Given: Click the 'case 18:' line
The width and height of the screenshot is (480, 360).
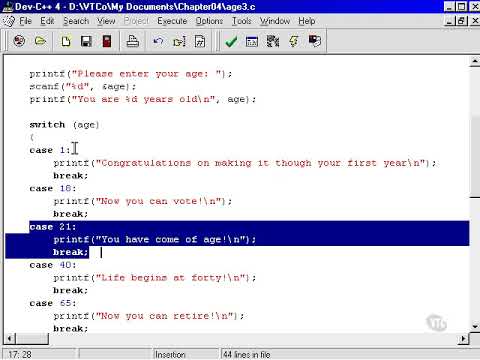Looking at the screenshot, I should point(53,188).
